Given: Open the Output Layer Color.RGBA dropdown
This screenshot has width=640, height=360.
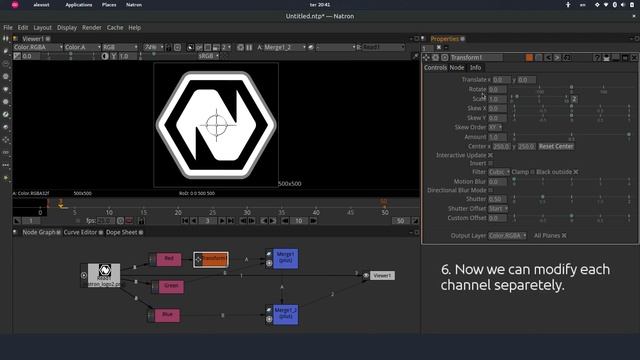Looking at the screenshot, I should point(507,236).
